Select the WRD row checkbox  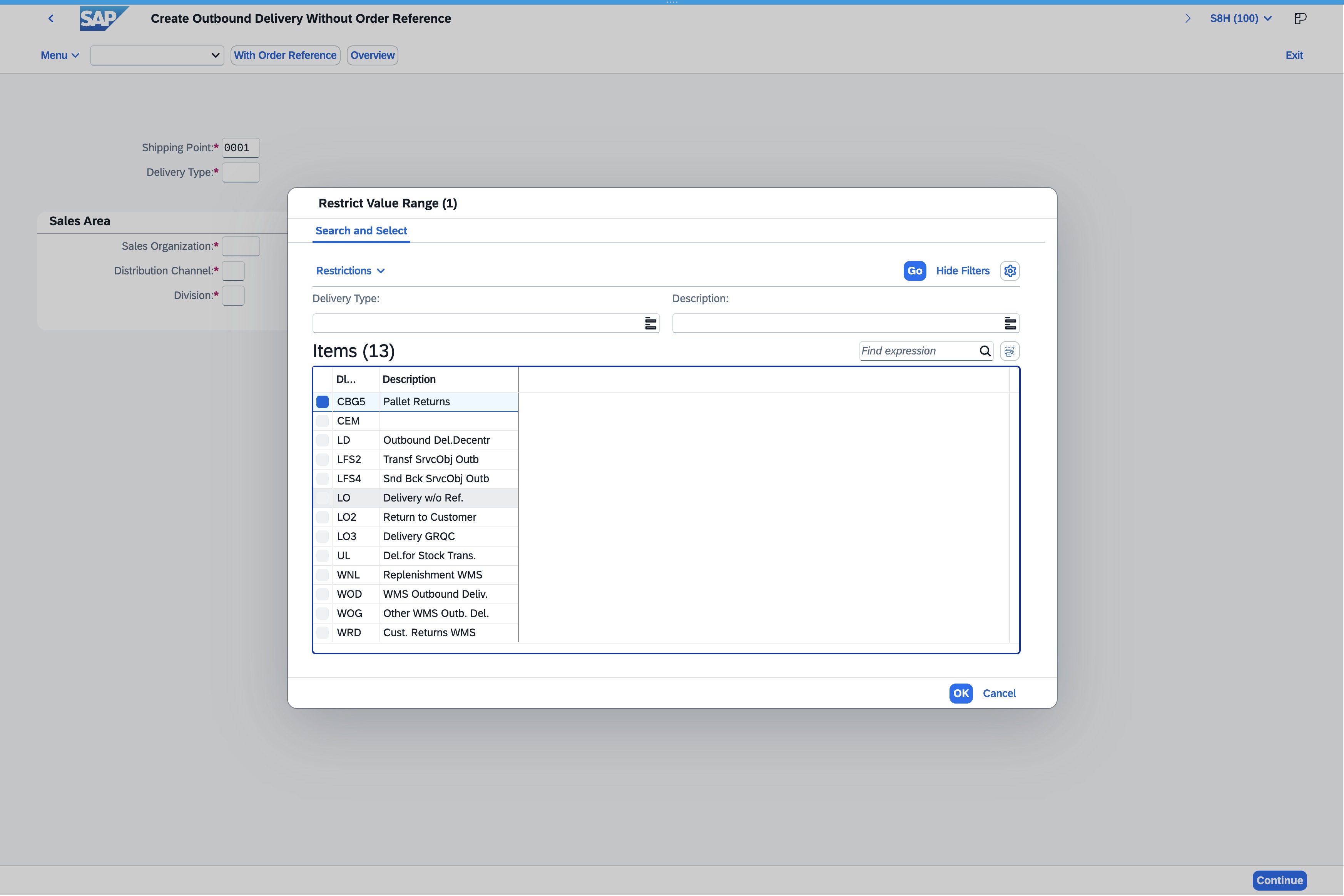(322, 633)
